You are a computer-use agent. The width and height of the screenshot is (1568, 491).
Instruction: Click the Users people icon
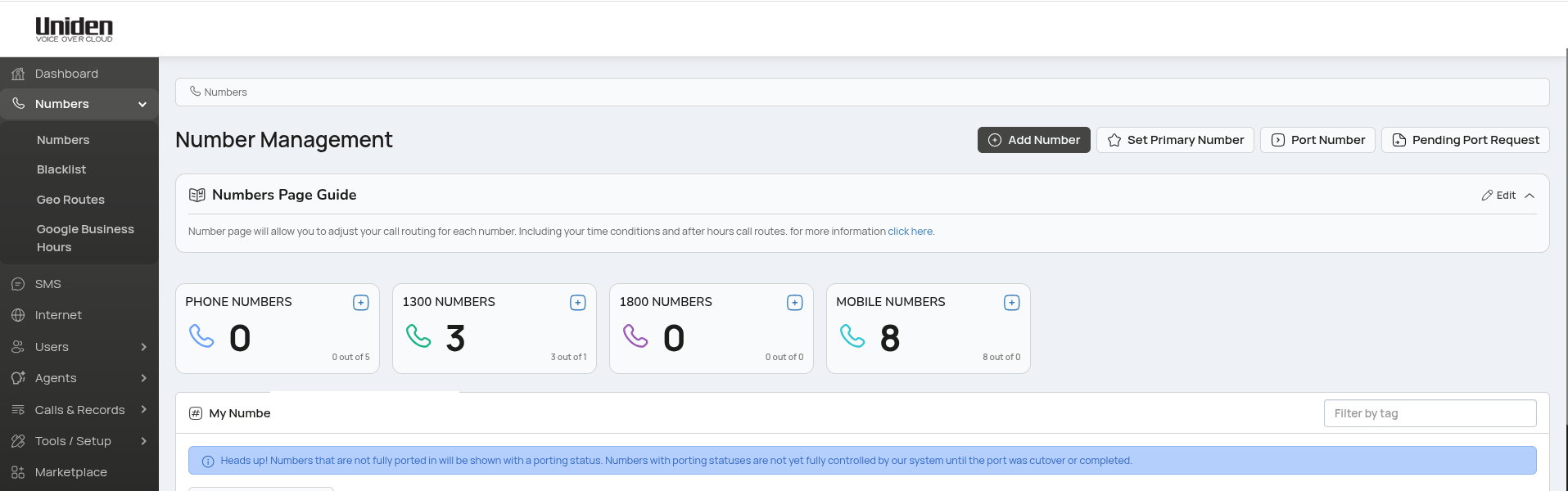click(x=18, y=347)
